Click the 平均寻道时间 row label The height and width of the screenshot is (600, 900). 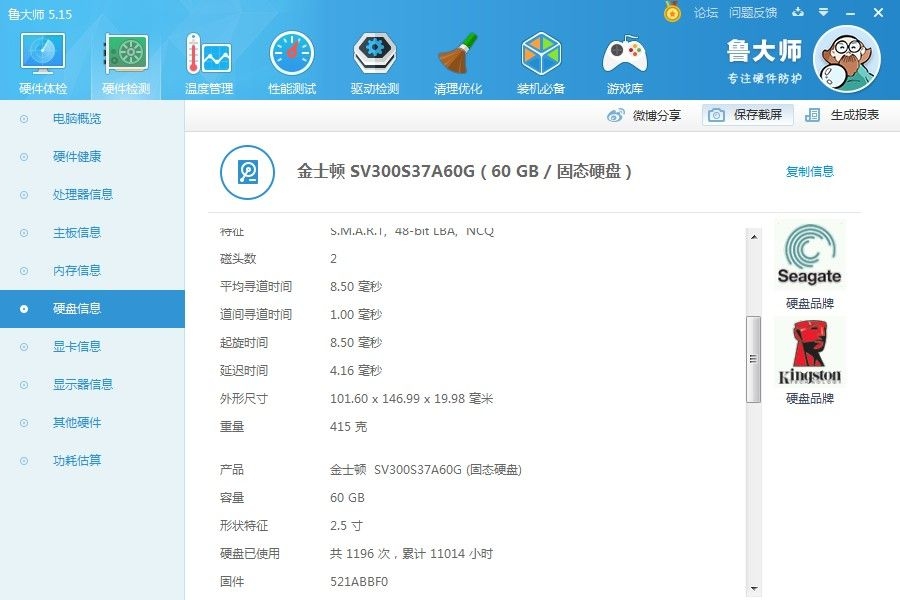(256, 287)
